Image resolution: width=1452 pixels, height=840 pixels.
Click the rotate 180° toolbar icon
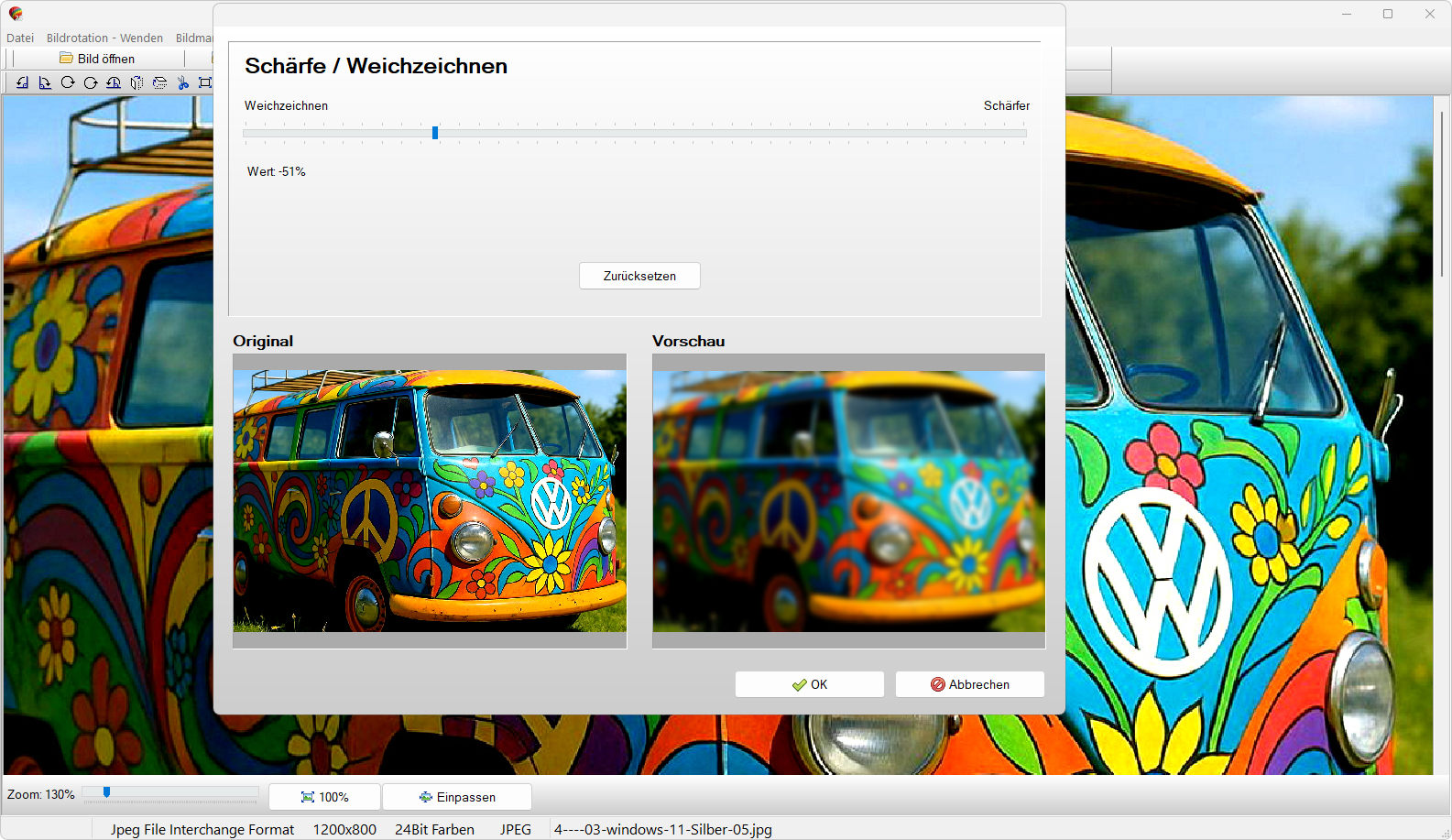[x=114, y=82]
